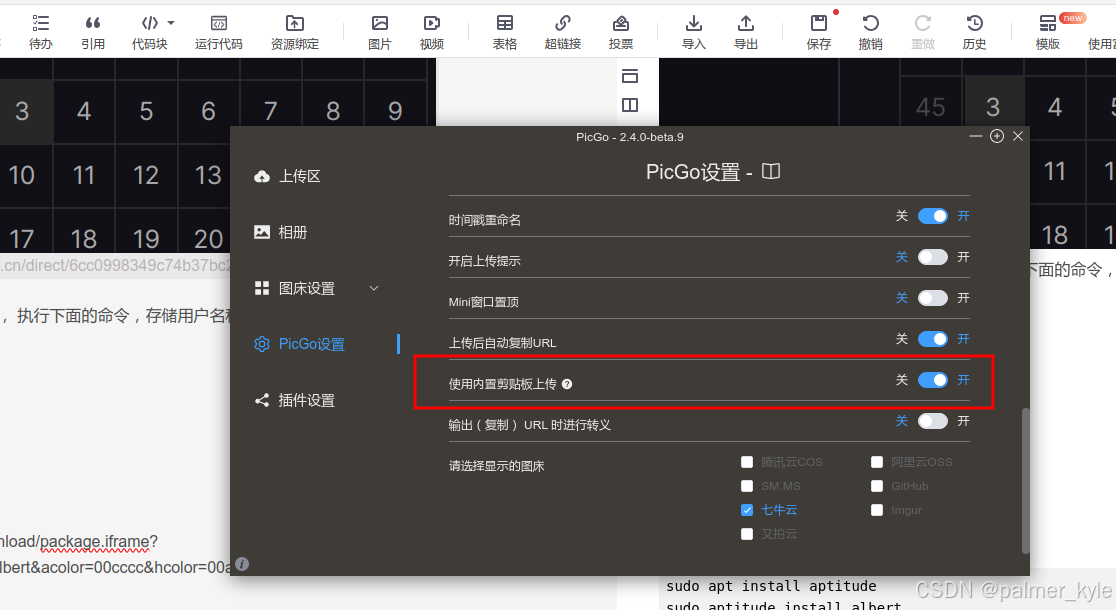Image resolution: width=1116 pixels, height=610 pixels.
Task: Click 运行代码 in the editor toolbar
Action: (219, 33)
